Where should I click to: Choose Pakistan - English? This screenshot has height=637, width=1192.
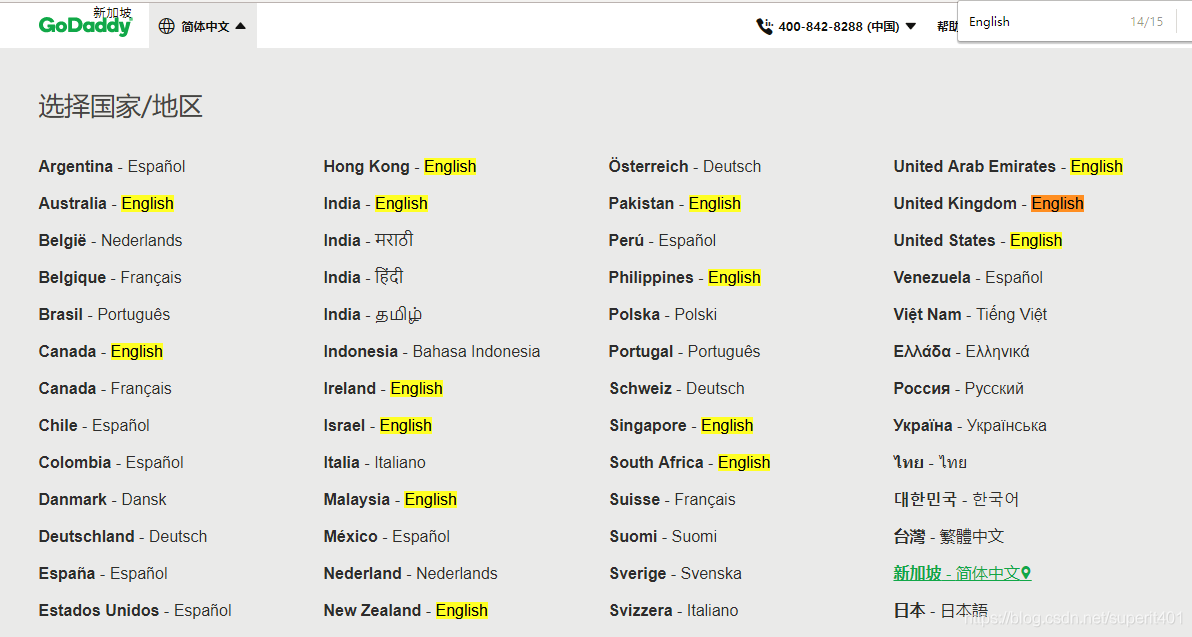(x=675, y=204)
